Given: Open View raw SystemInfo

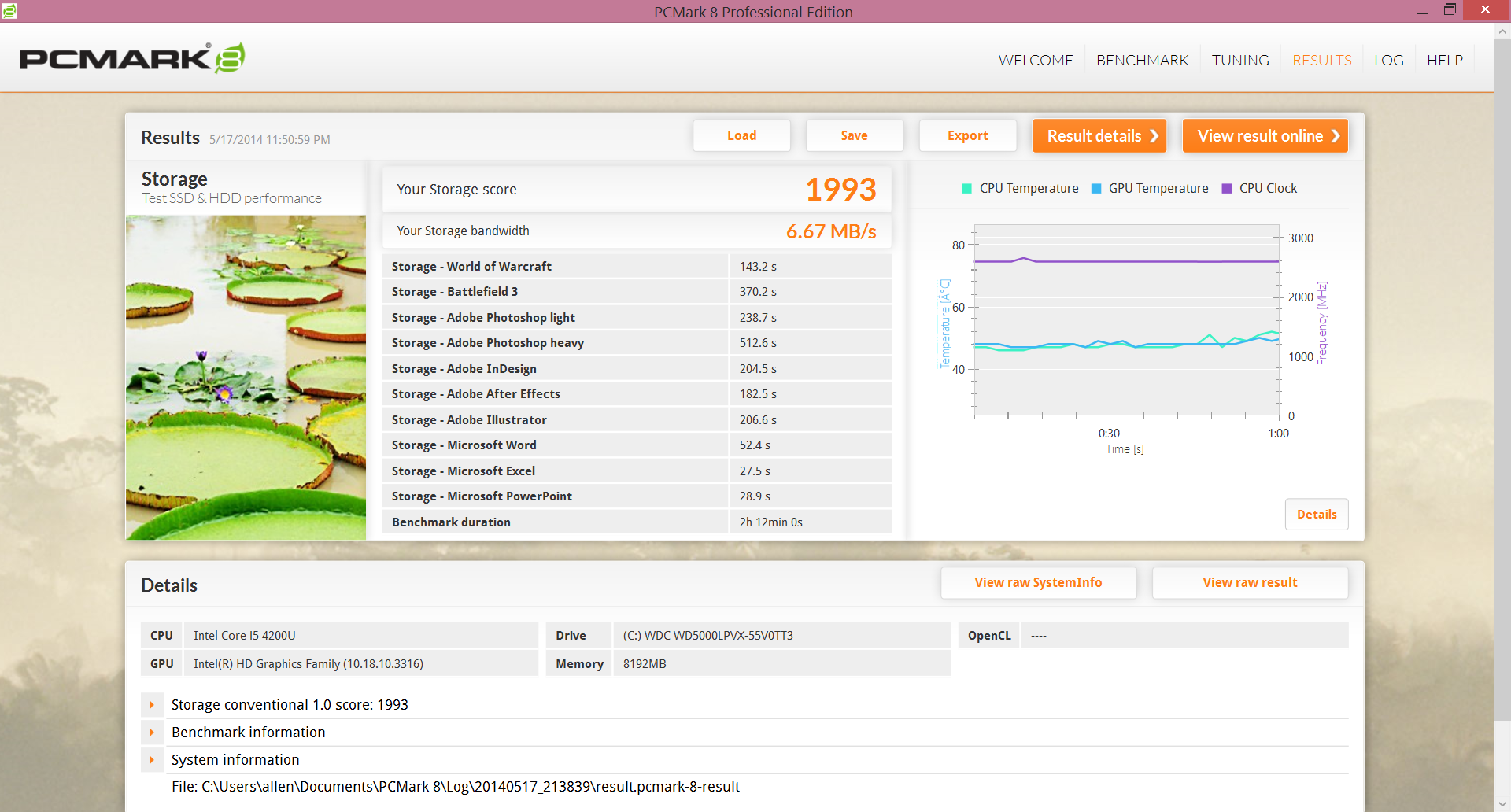Looking at the screenshot, I should pos(1038,582).
